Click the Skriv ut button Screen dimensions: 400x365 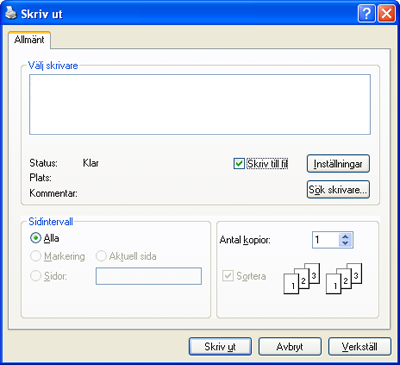coord(220,347)
